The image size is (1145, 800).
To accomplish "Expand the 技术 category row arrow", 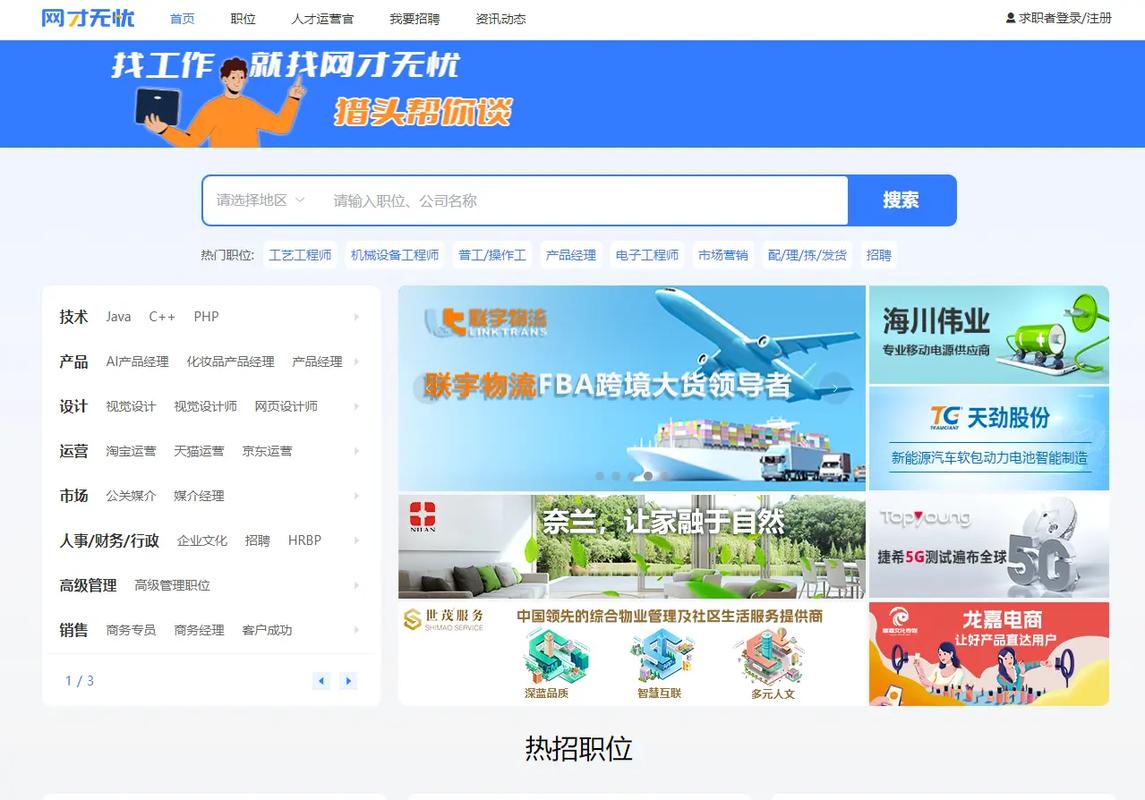I will pyautogui.click(x=356, y=317).
